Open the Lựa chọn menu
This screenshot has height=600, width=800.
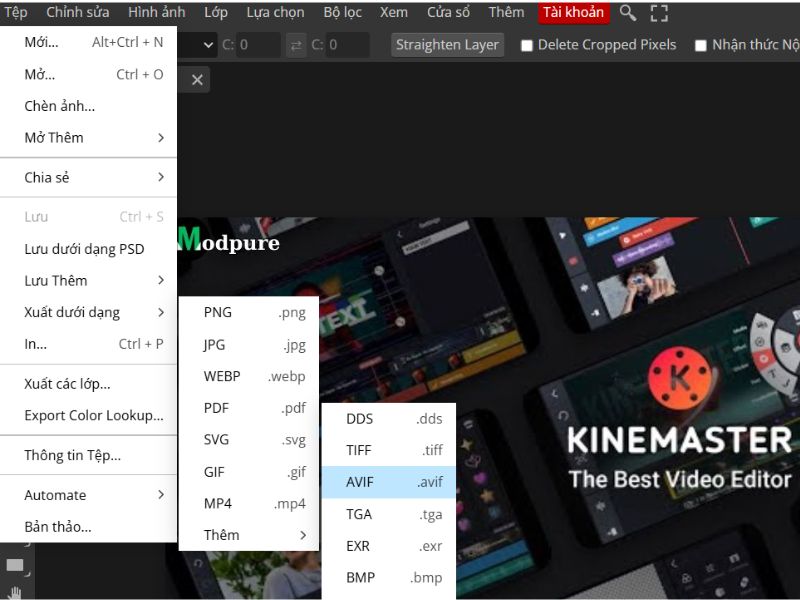point(275,12)
